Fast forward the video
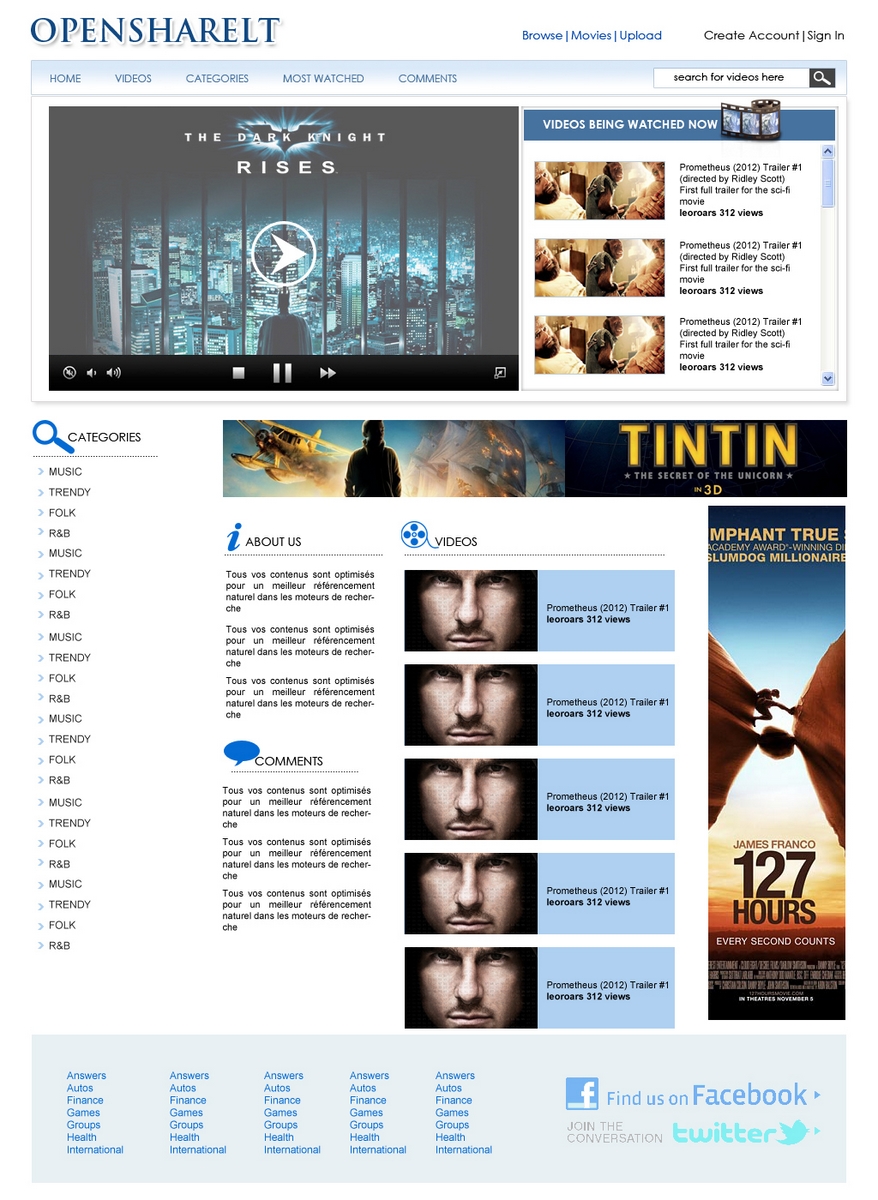The image size is (878, 1200). coord(328,373)
